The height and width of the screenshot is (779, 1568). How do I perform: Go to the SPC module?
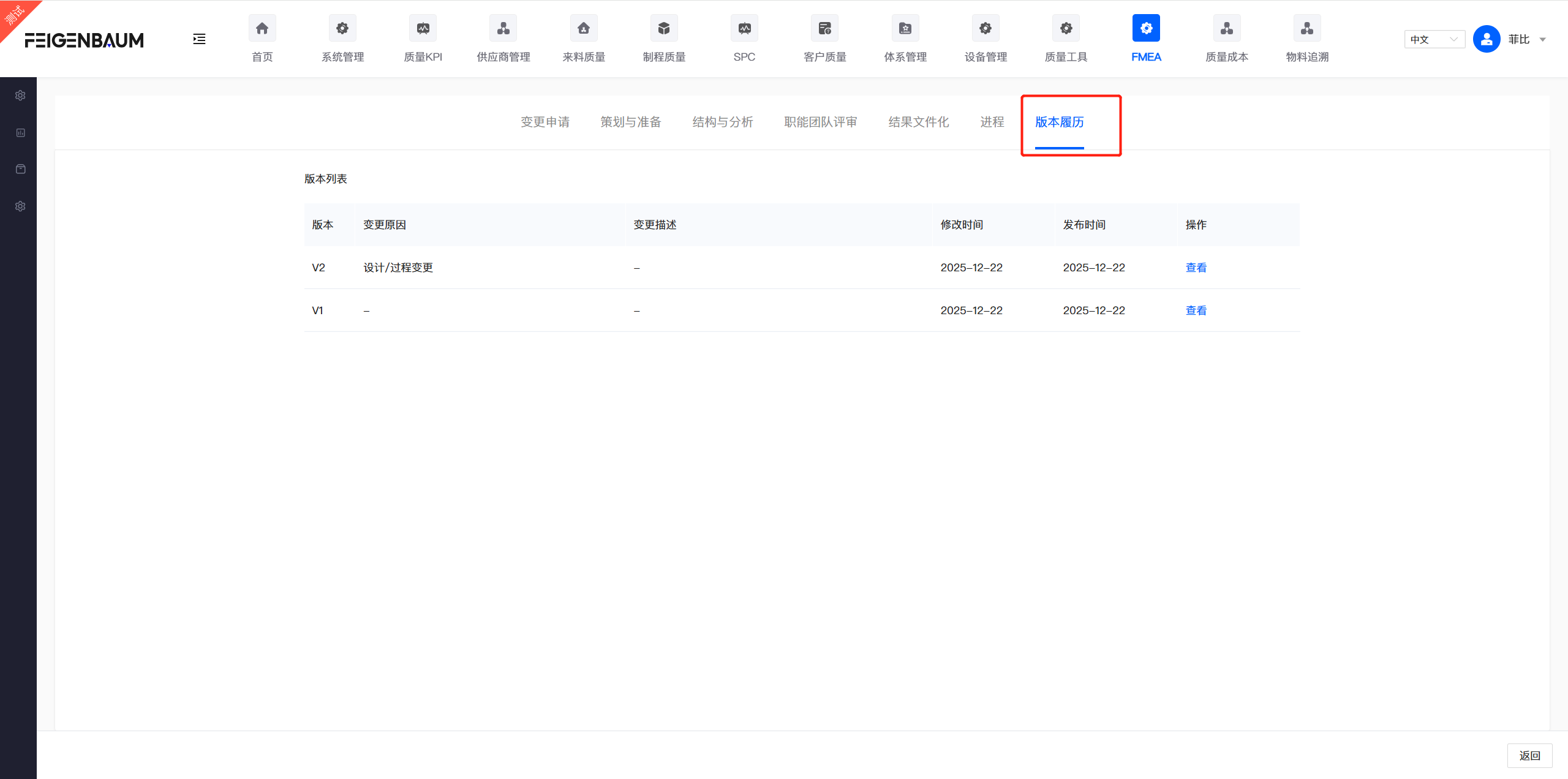[744, 29]
